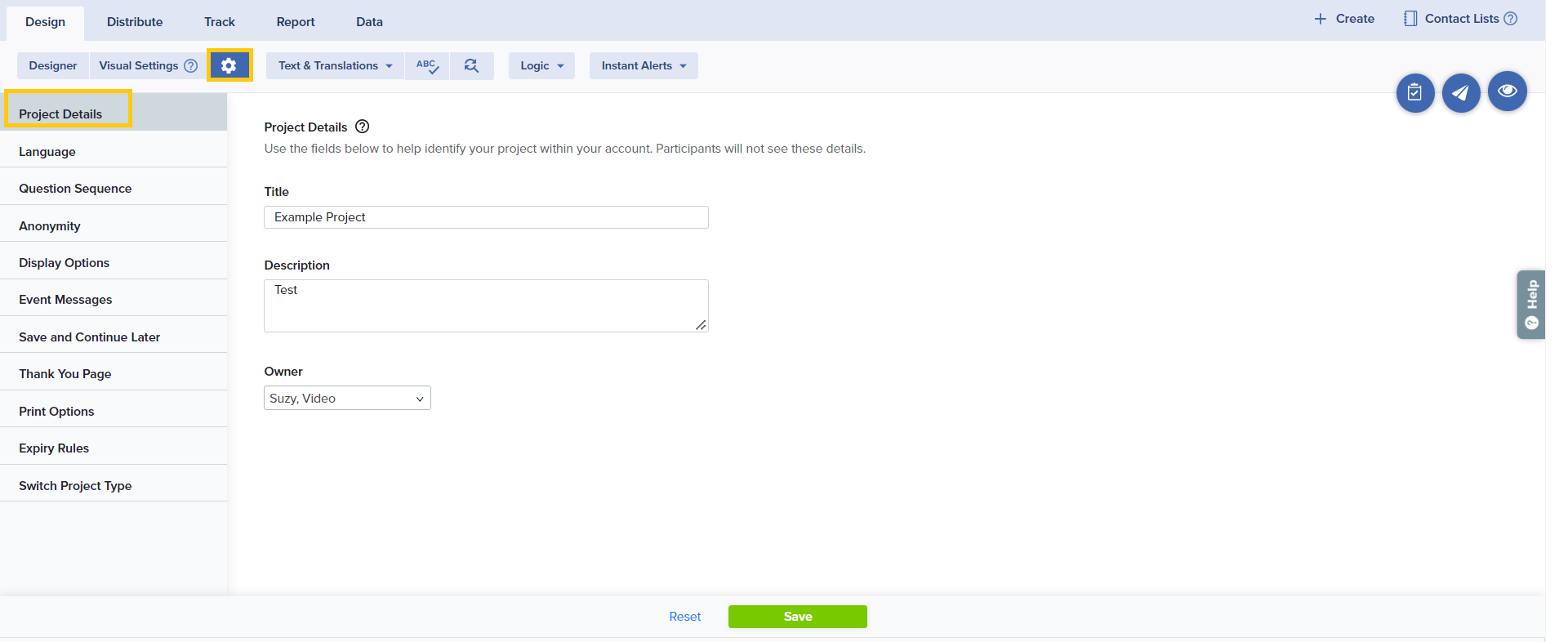Open the Report tab
The image size is (1568, 642).
pyautogui.click(x=296, y=22)
